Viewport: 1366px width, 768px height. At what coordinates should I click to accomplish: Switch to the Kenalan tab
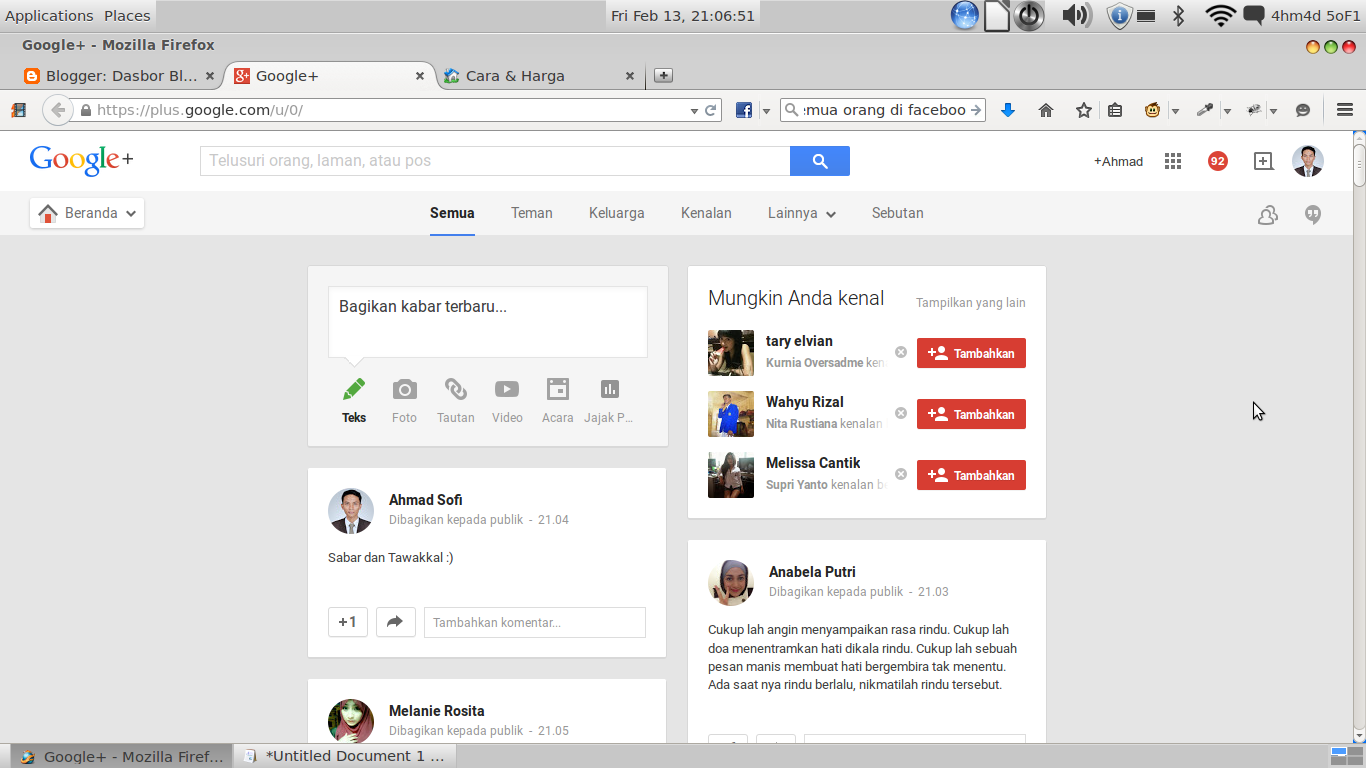(706, 213)
